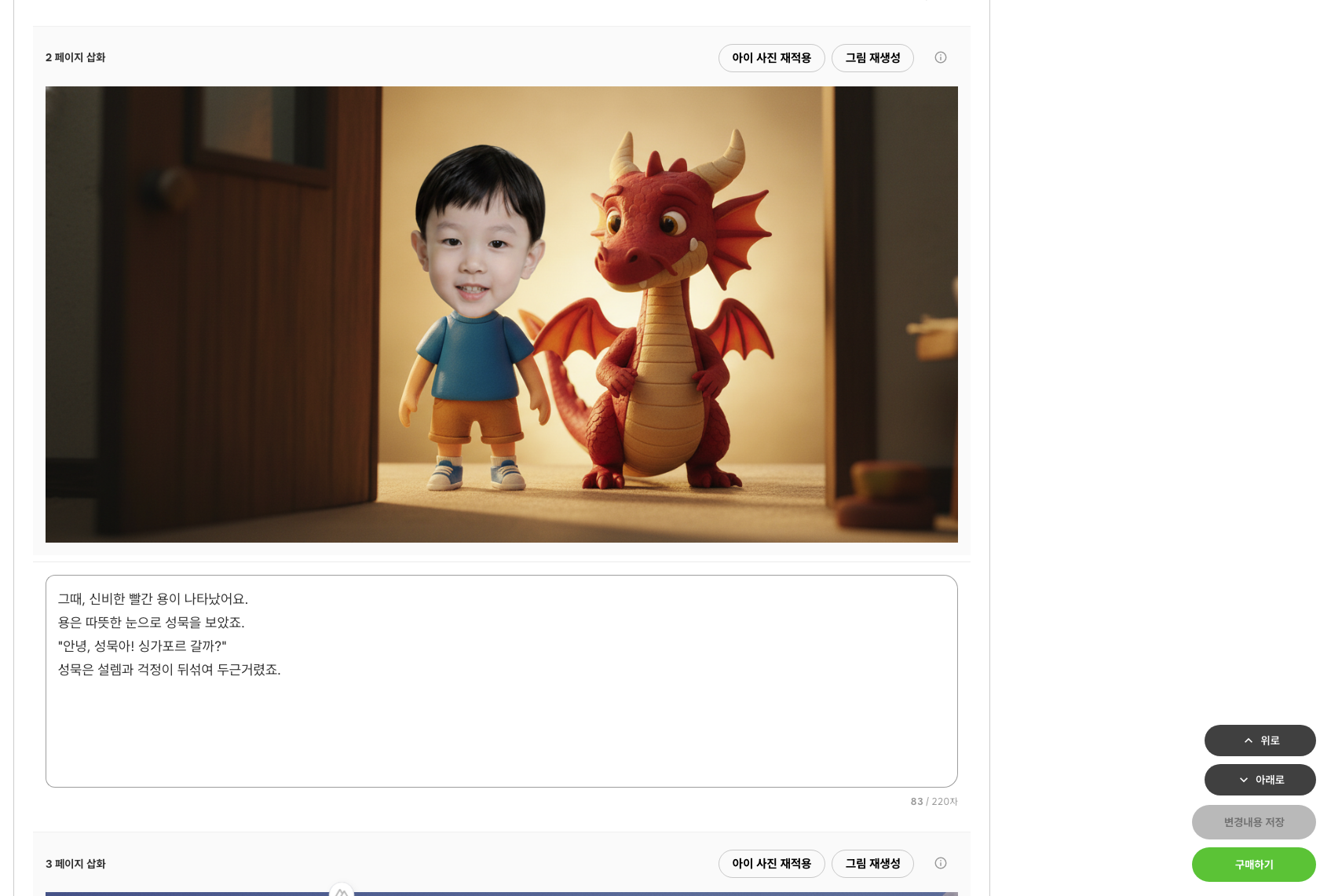
Task: Click inside the page 2 story text box
Action: (501, 730)
